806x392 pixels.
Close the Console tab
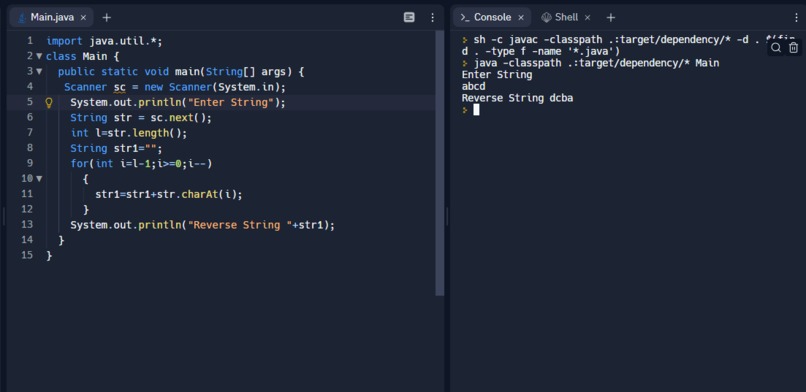pos(521,17)
